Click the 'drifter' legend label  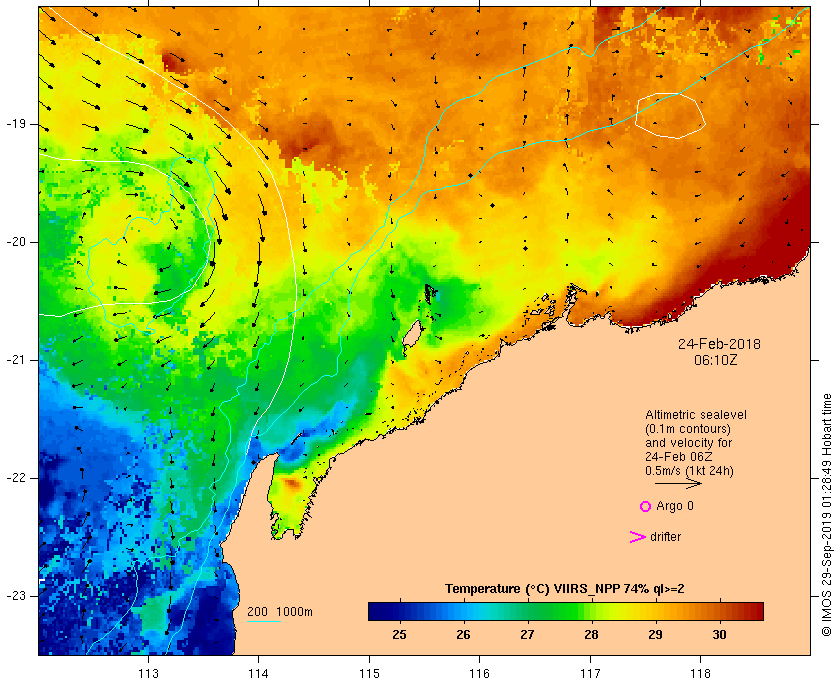point(665,537)
